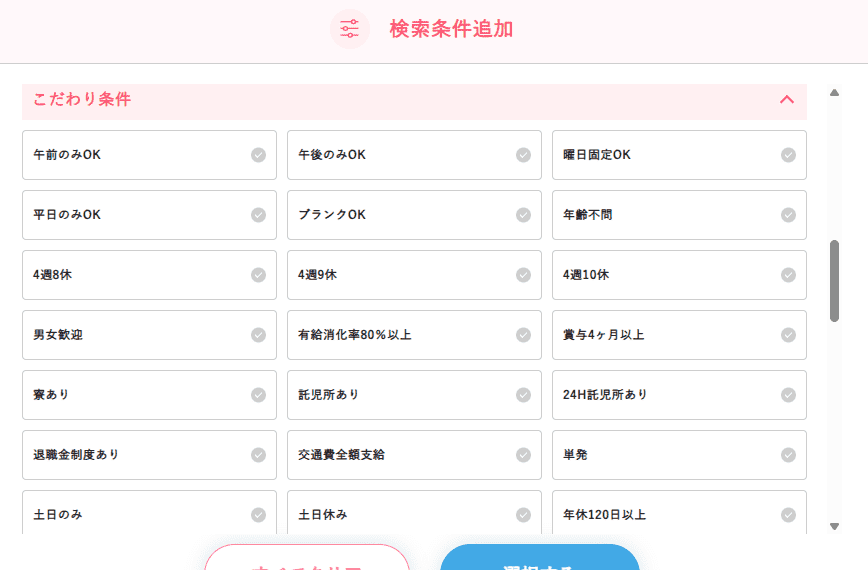Viewport: 868px width, 570px height.
Task: Enable the 寮あり condition
Action: 149,395
